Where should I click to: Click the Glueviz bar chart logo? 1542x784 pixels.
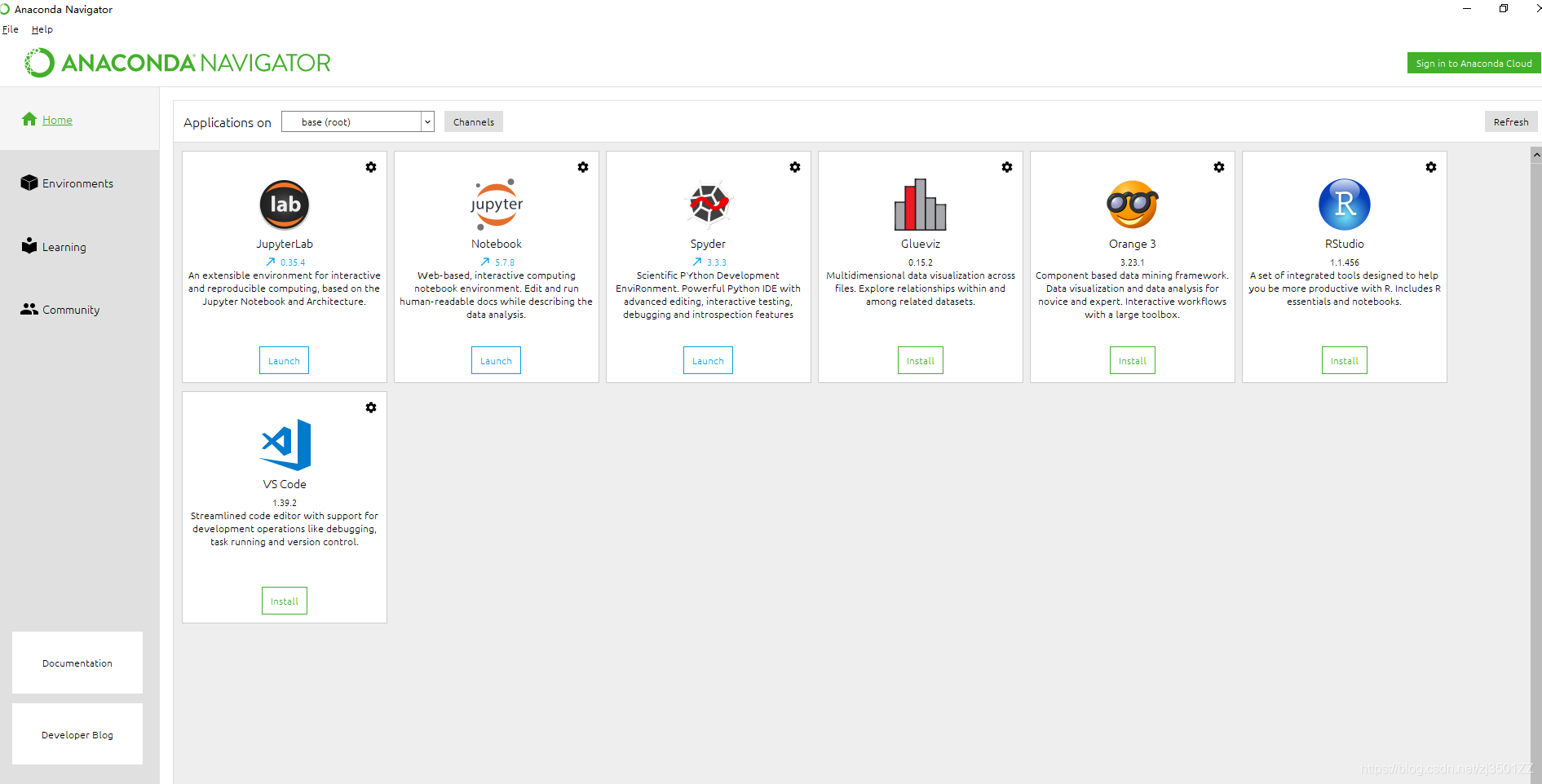(921, 205)
